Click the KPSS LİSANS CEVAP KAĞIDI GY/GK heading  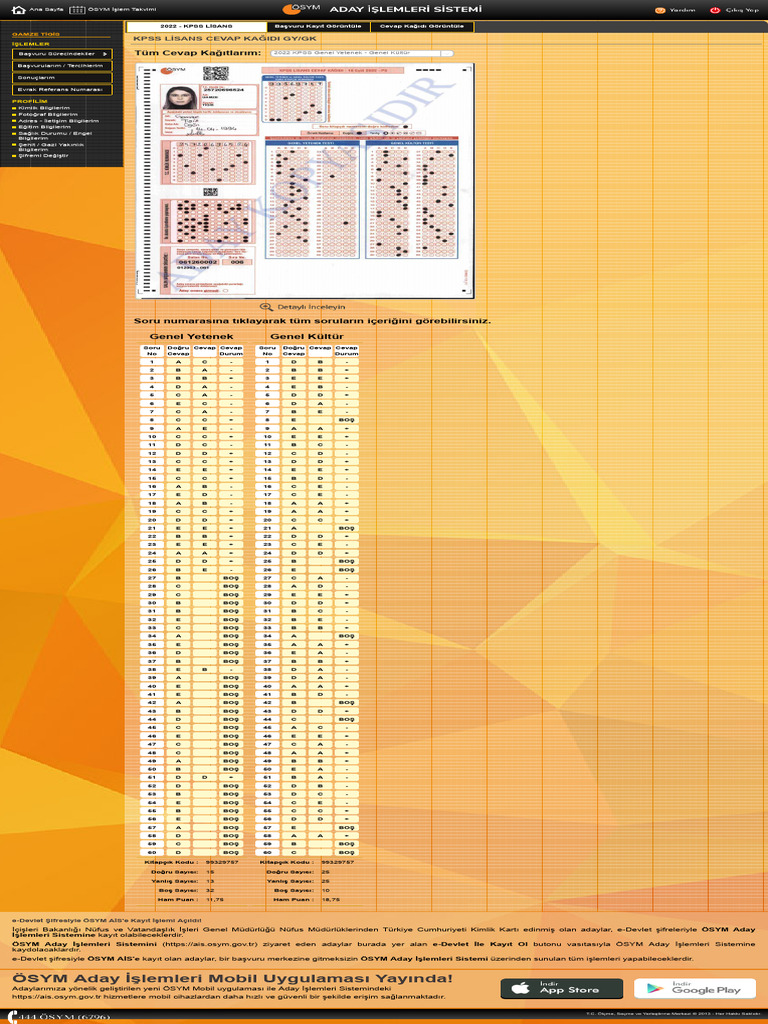tap(225, 39)
